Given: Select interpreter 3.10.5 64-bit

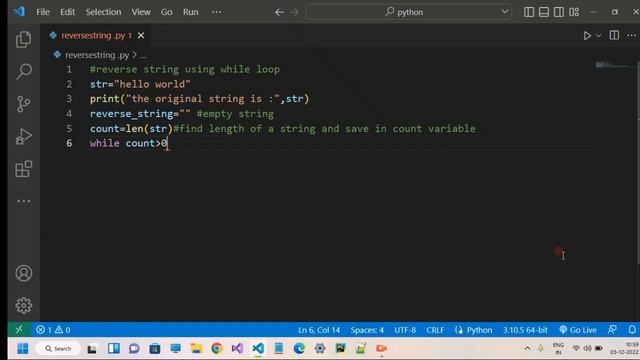Looking at the screenshot, I should (x=525, y=330).
